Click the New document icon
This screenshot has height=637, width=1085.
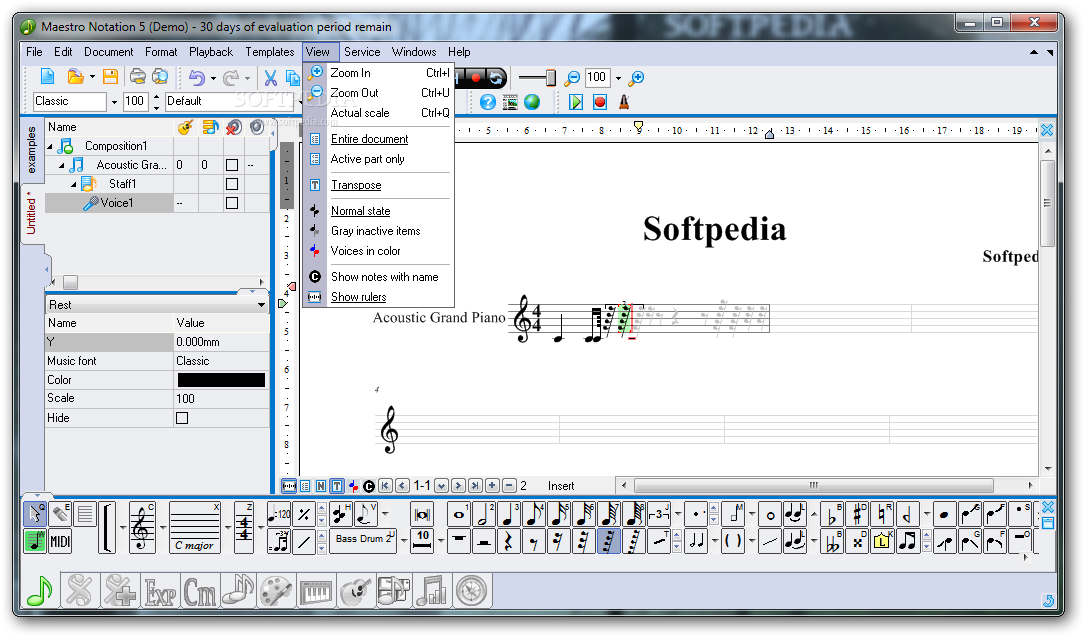click(x=48, y=77)
